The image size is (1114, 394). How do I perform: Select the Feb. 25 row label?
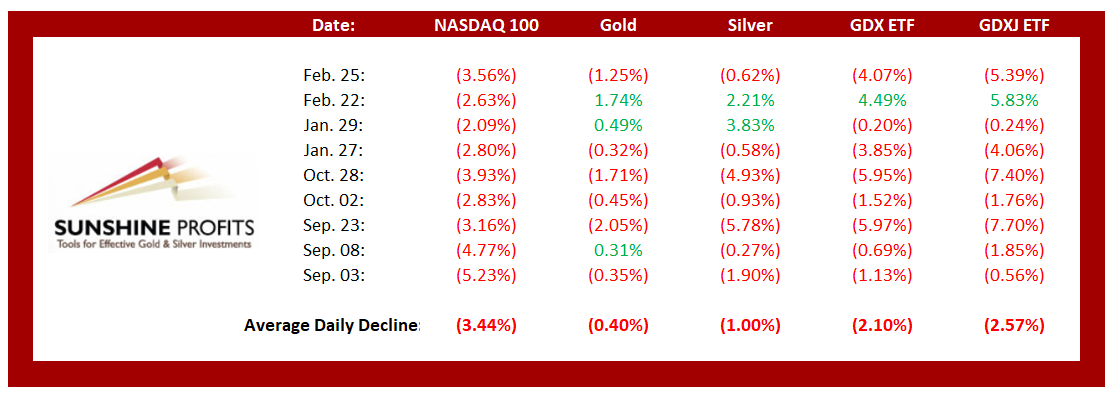[334, 75]
